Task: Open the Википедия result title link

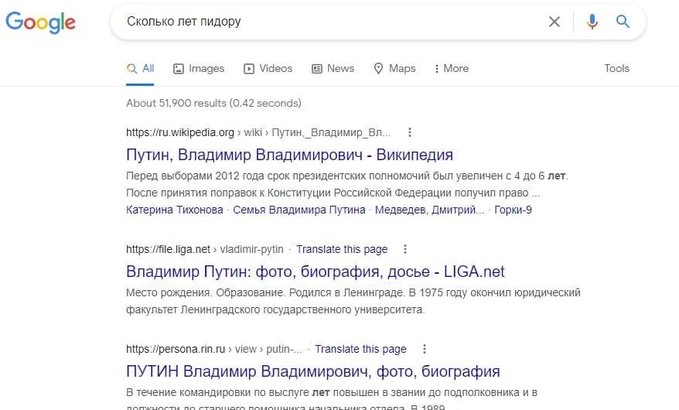Action: [289, 155]
